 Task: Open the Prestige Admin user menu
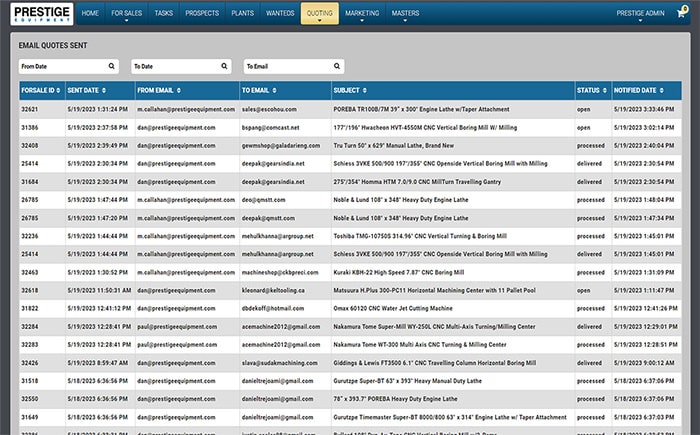(x=640, y=13)
